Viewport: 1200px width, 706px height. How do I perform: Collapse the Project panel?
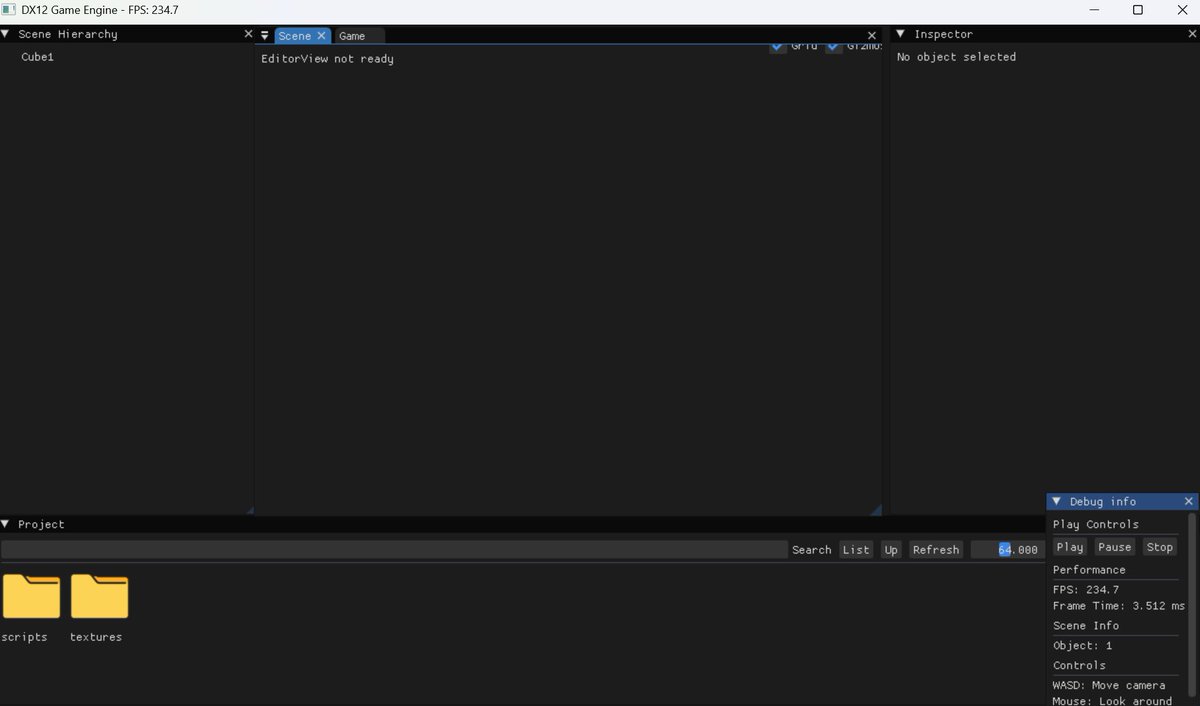point(6,524)
